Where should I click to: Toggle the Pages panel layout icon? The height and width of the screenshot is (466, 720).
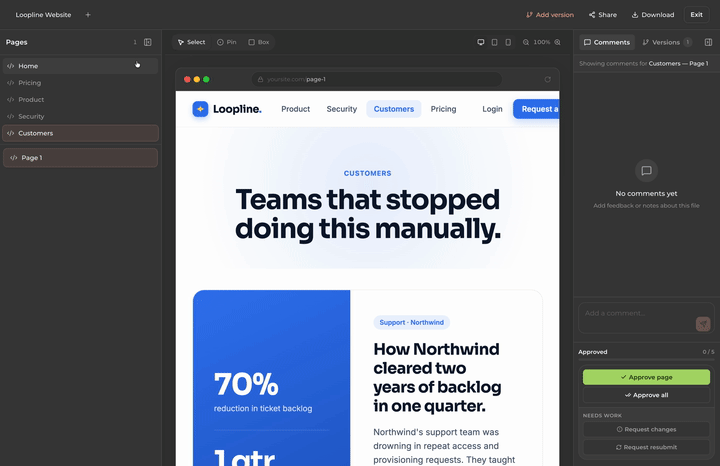pyautogui.click(x=148, y=42)
